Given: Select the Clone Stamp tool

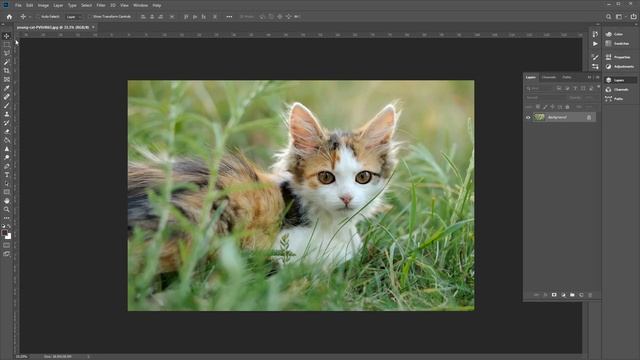Looking at the screenshot, I should coord(7,114).
